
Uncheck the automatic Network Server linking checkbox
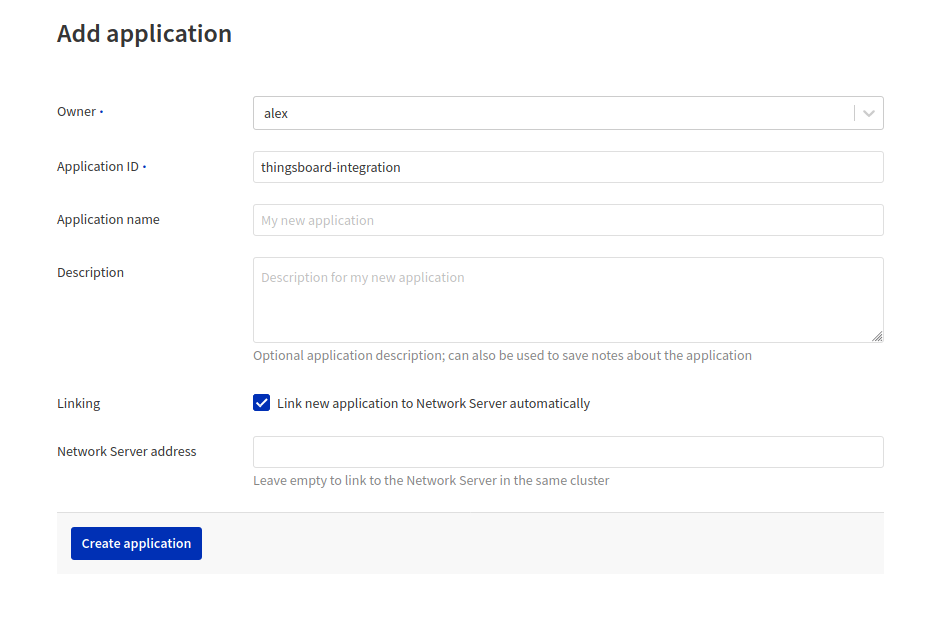262,403
